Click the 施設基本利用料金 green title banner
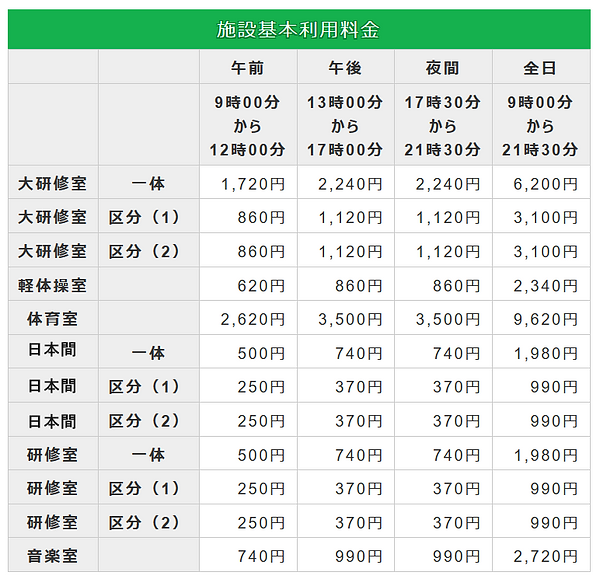Viewport: 600px width, 579px height. pyautogui.click(x=298, y=29)
